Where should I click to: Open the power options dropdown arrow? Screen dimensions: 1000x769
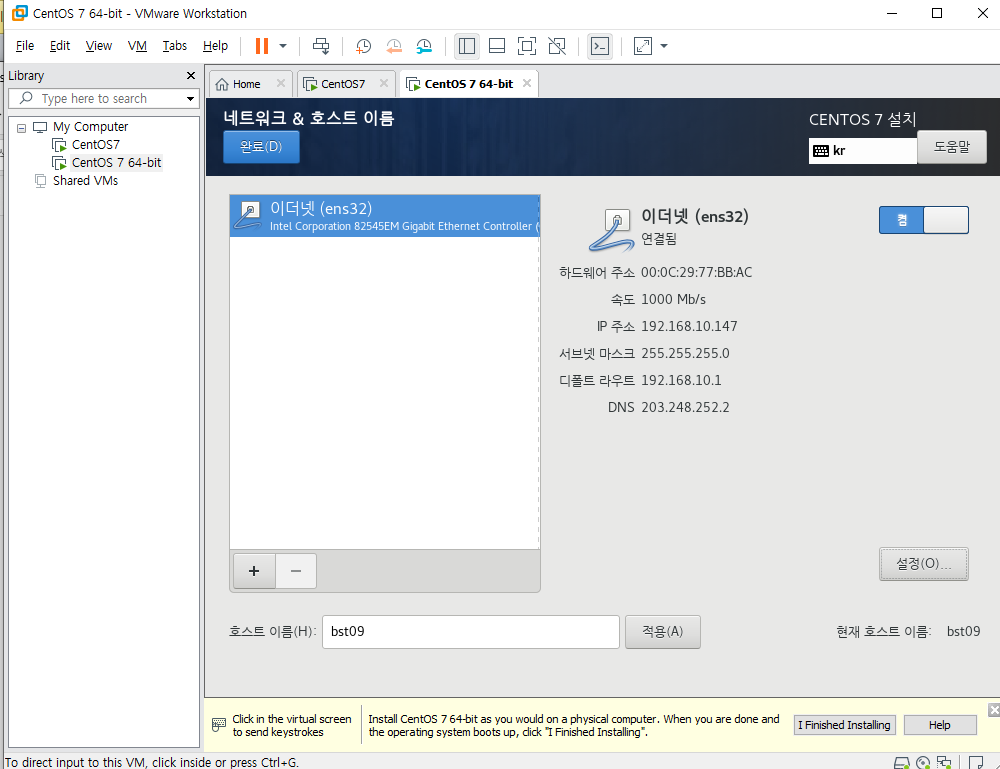pyautogui.click(x=283, y=46)
